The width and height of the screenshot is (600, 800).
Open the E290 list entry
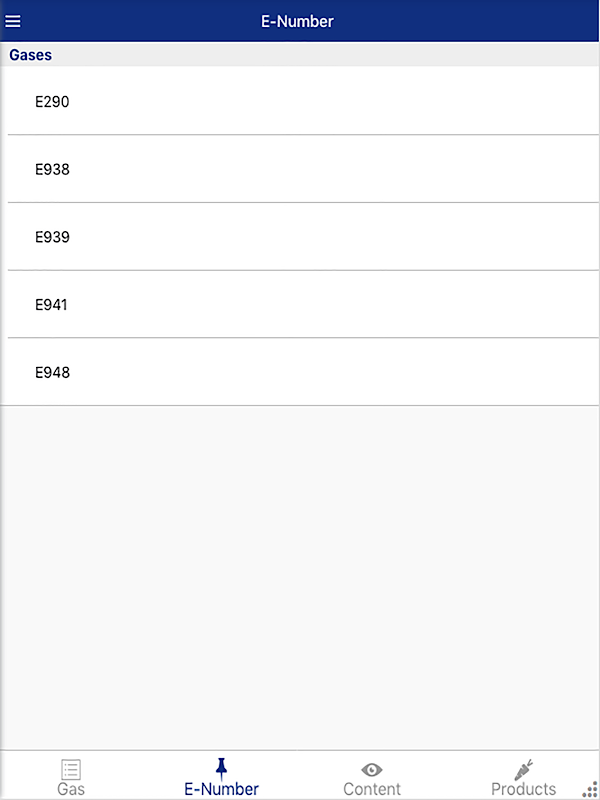pyautogui.click(x=52, y=102)
